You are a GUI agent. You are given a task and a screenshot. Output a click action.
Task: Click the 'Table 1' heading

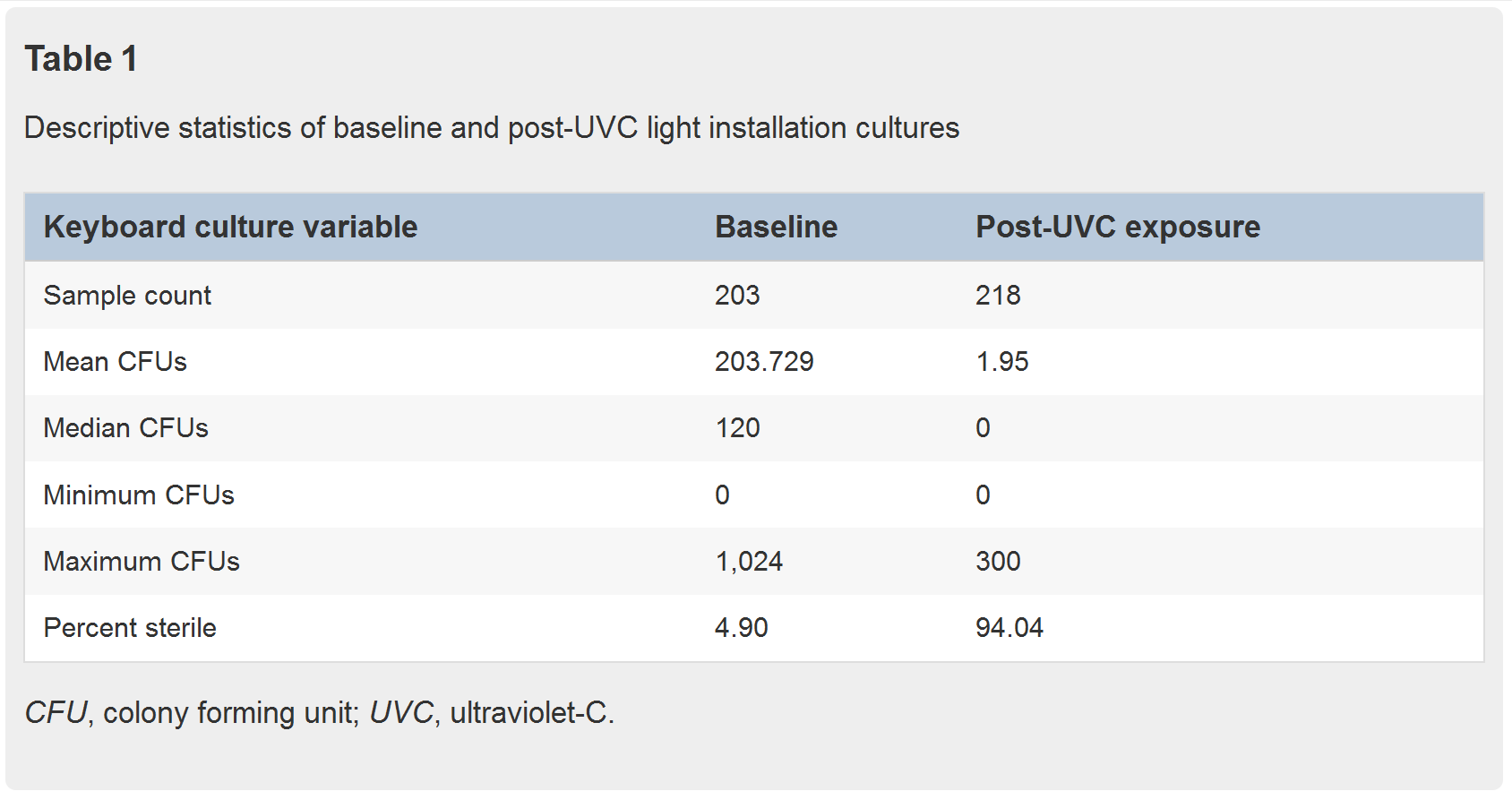coord(81,59)
